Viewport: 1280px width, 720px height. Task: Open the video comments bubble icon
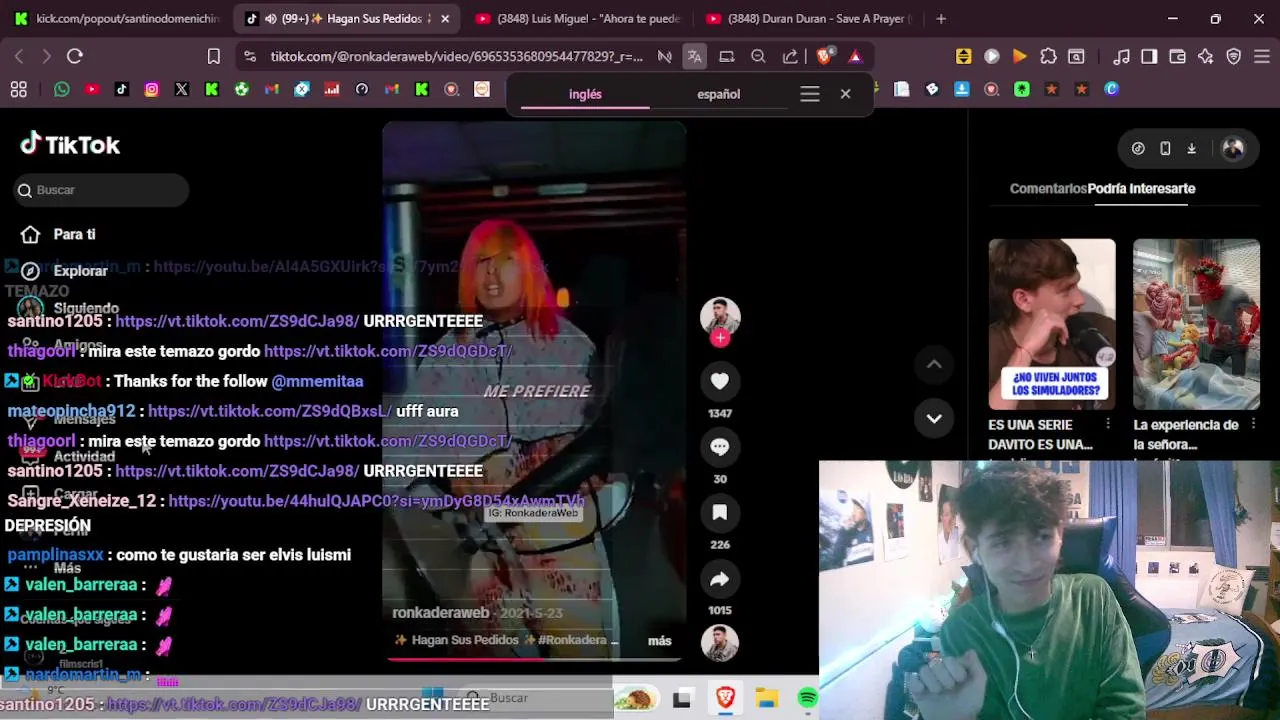tap(719, 447)
